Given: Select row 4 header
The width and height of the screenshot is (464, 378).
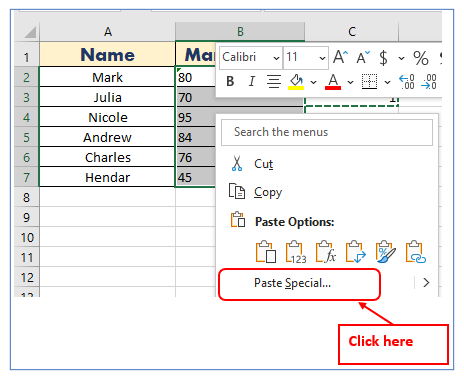Looking at the screenshot, I should click(x=27, y=117).
